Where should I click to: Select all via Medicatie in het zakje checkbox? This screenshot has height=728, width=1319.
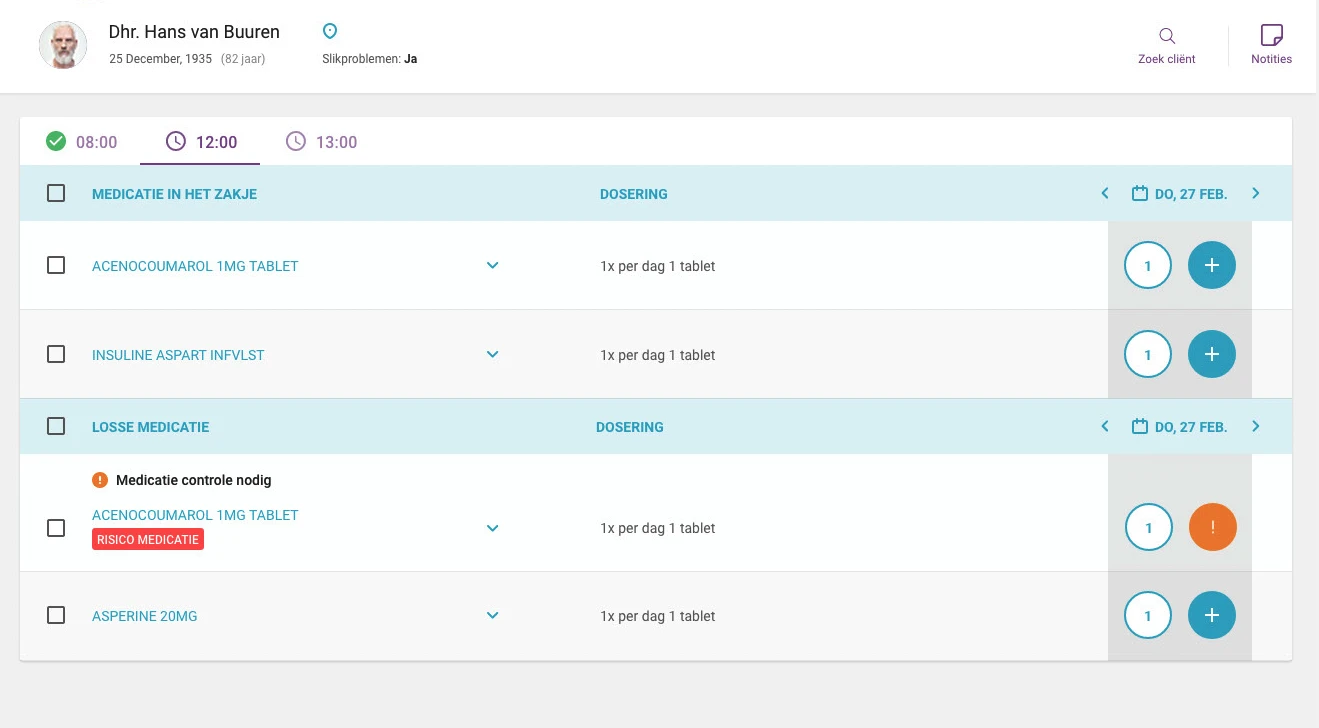point(56,193)
